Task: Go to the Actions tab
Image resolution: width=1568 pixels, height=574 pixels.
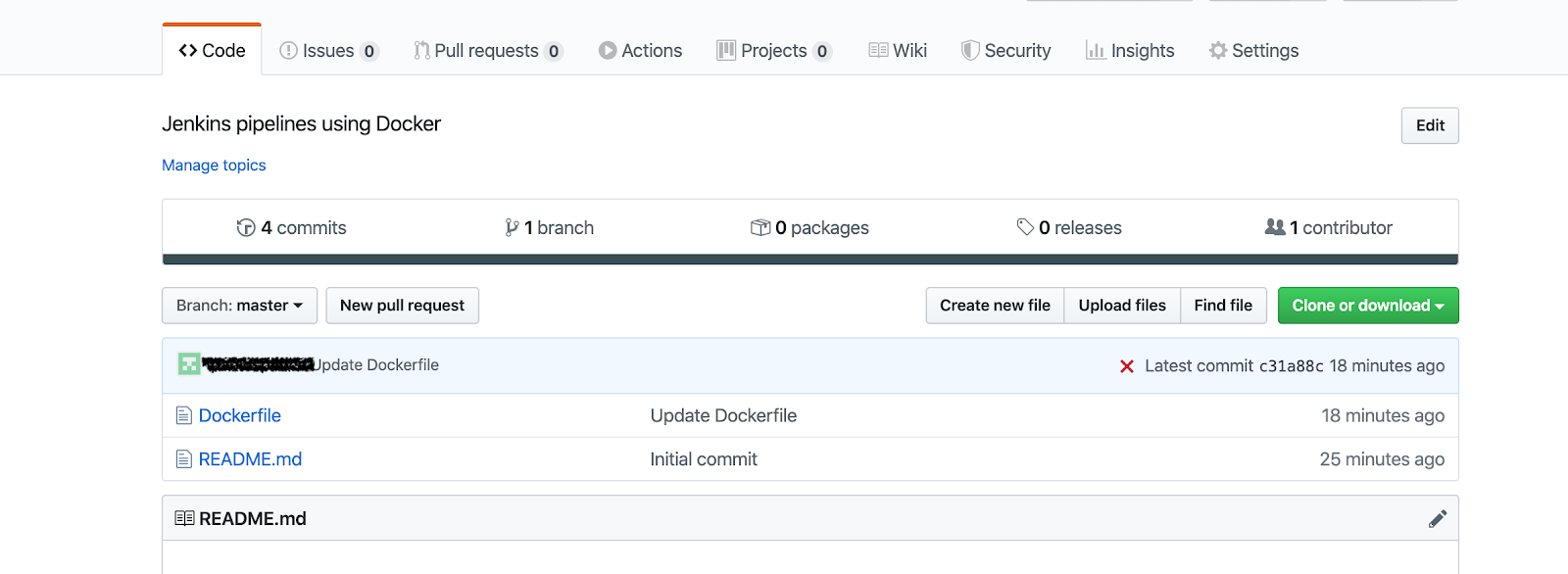Action: [640, 51]
